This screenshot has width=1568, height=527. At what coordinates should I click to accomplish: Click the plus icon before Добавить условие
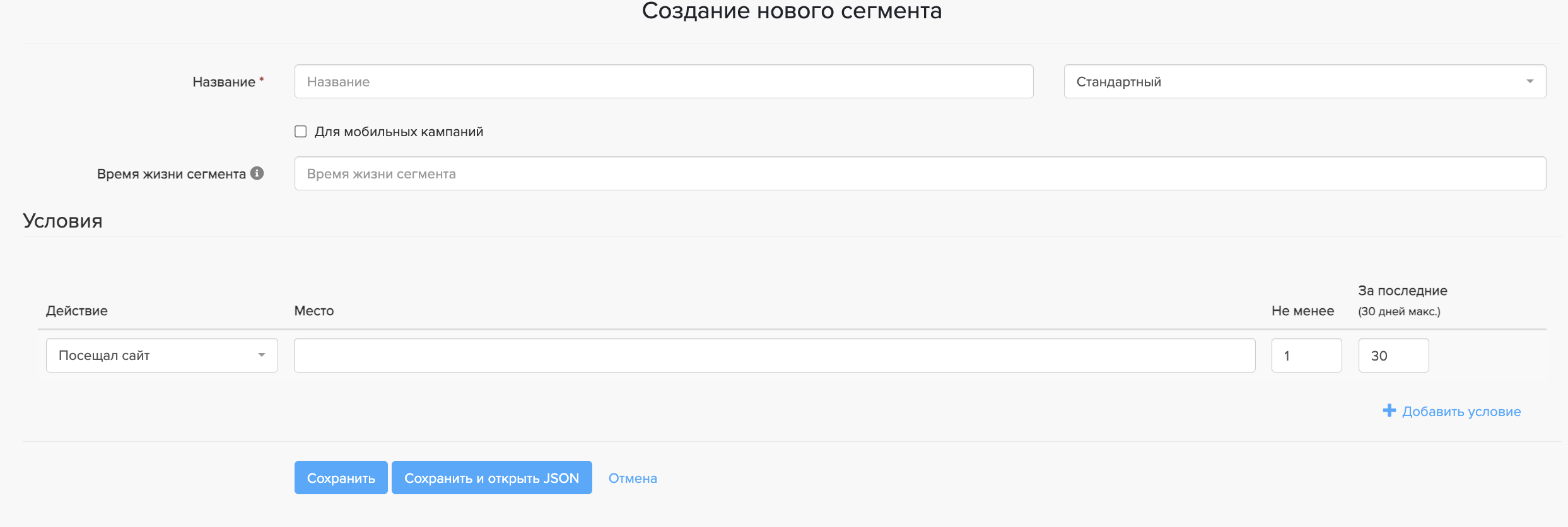(1389, 411)
